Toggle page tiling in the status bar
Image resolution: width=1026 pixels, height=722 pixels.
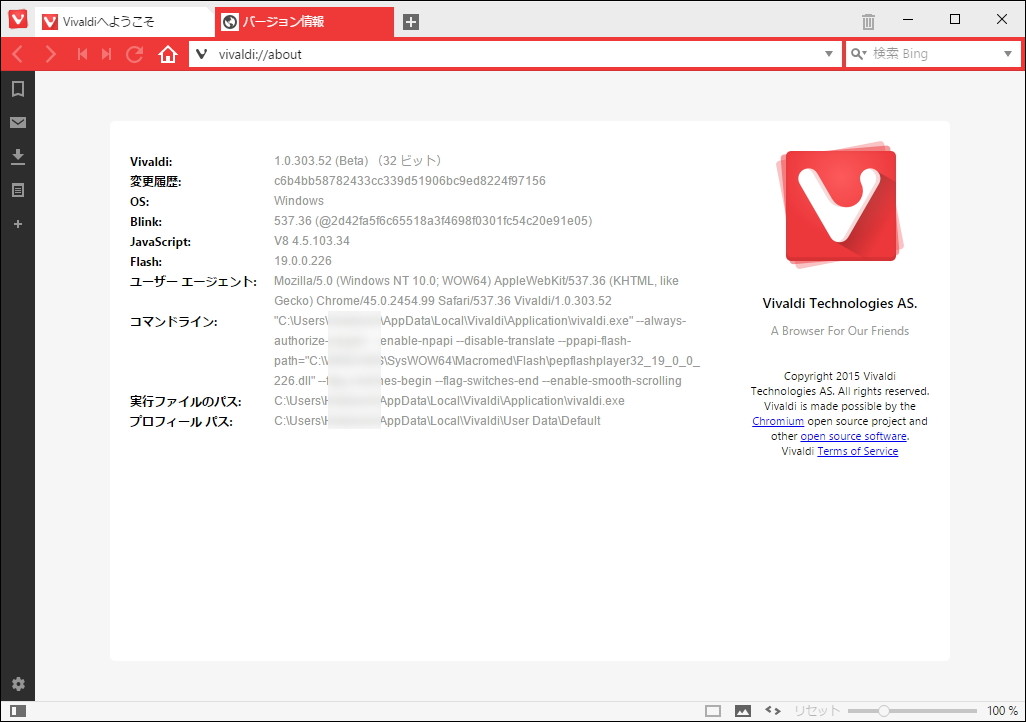click(715, 709)
